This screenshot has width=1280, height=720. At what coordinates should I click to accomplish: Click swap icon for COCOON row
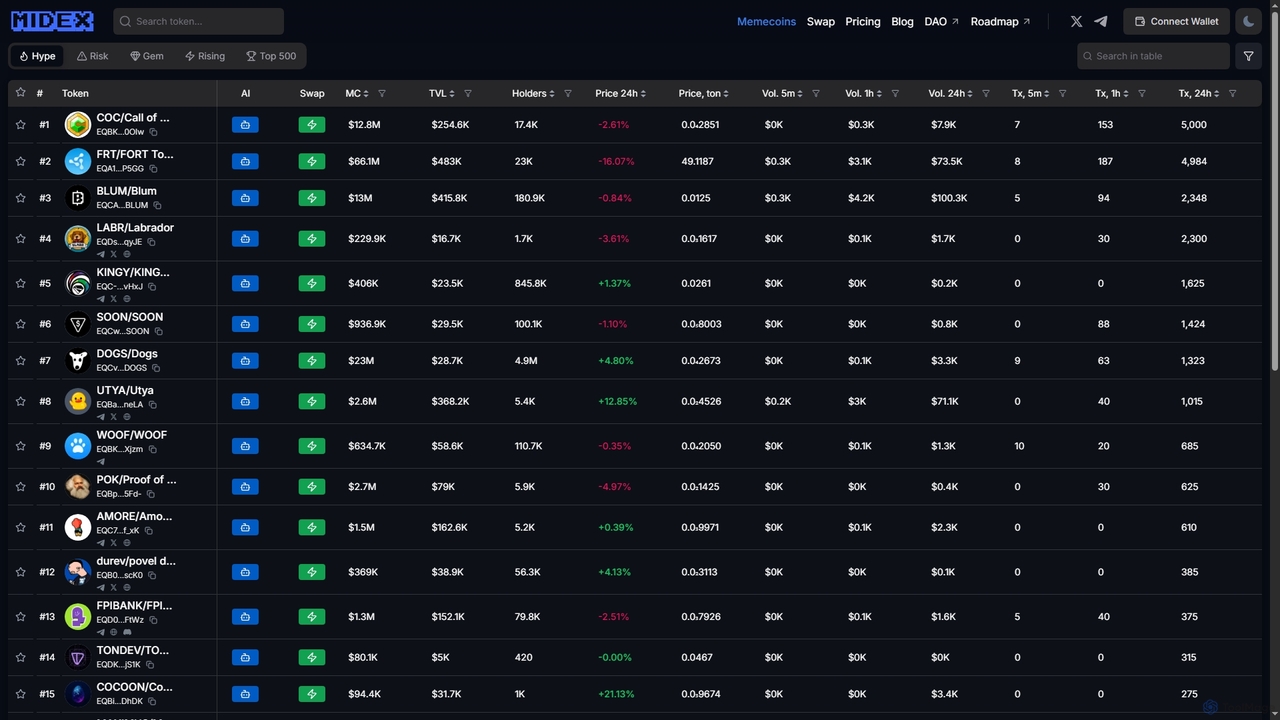312,694
